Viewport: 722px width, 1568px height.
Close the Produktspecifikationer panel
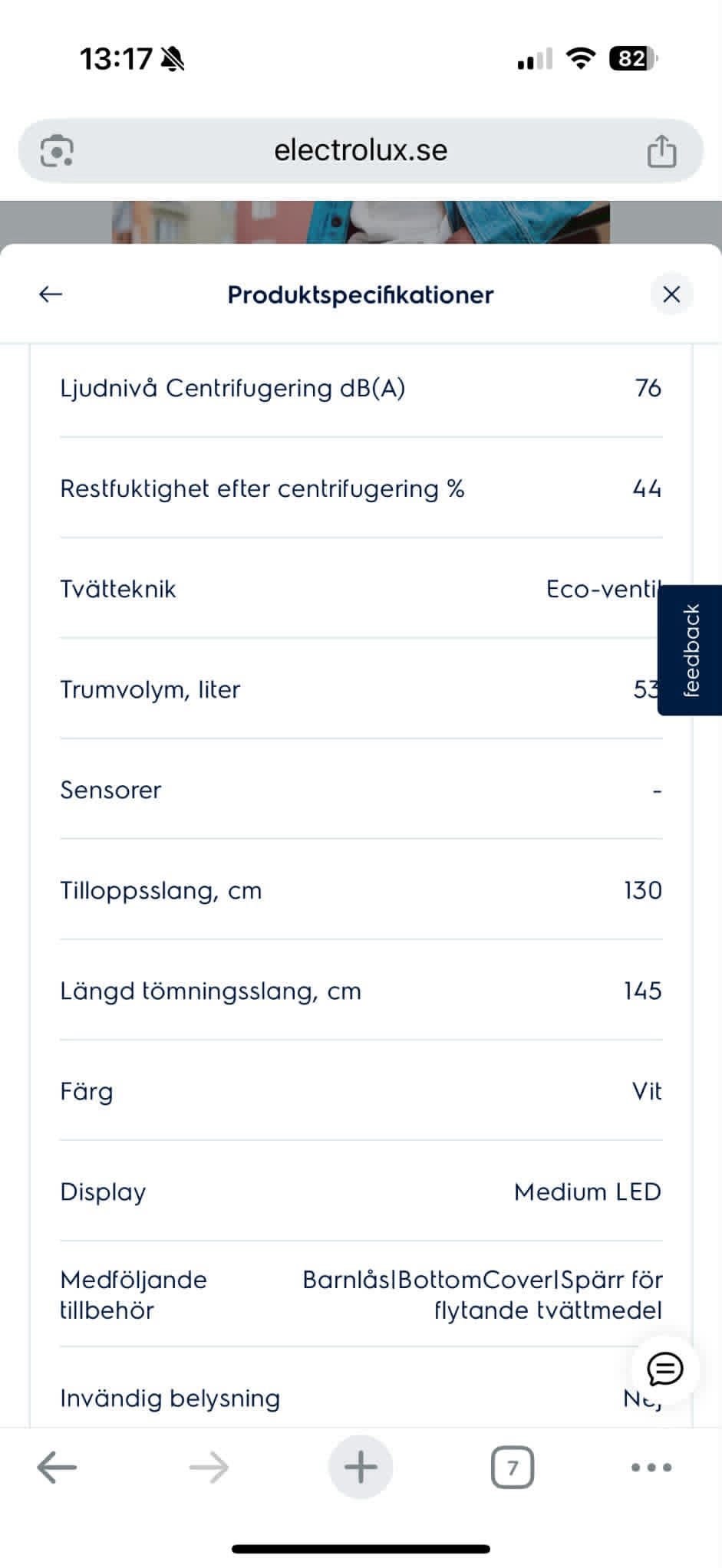coord(671,294)
